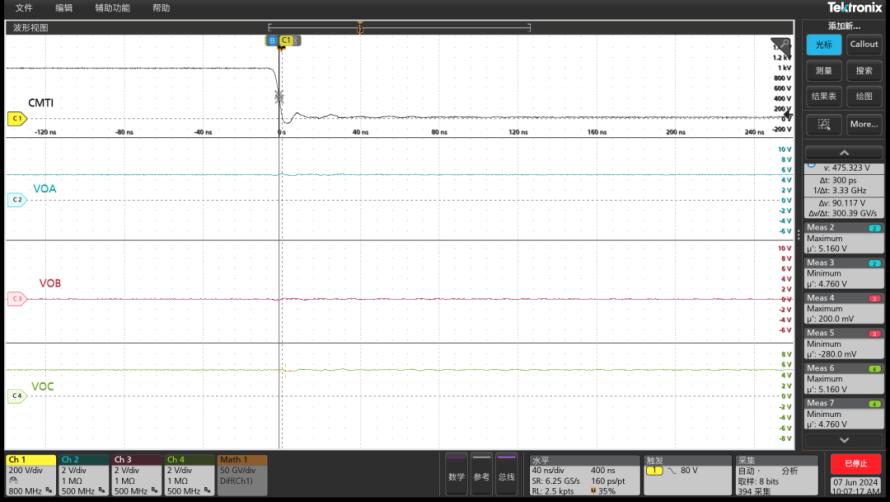Click the yellow trigger source 1 icon
This screenshot has width=890, height=502.
point(654,471)
